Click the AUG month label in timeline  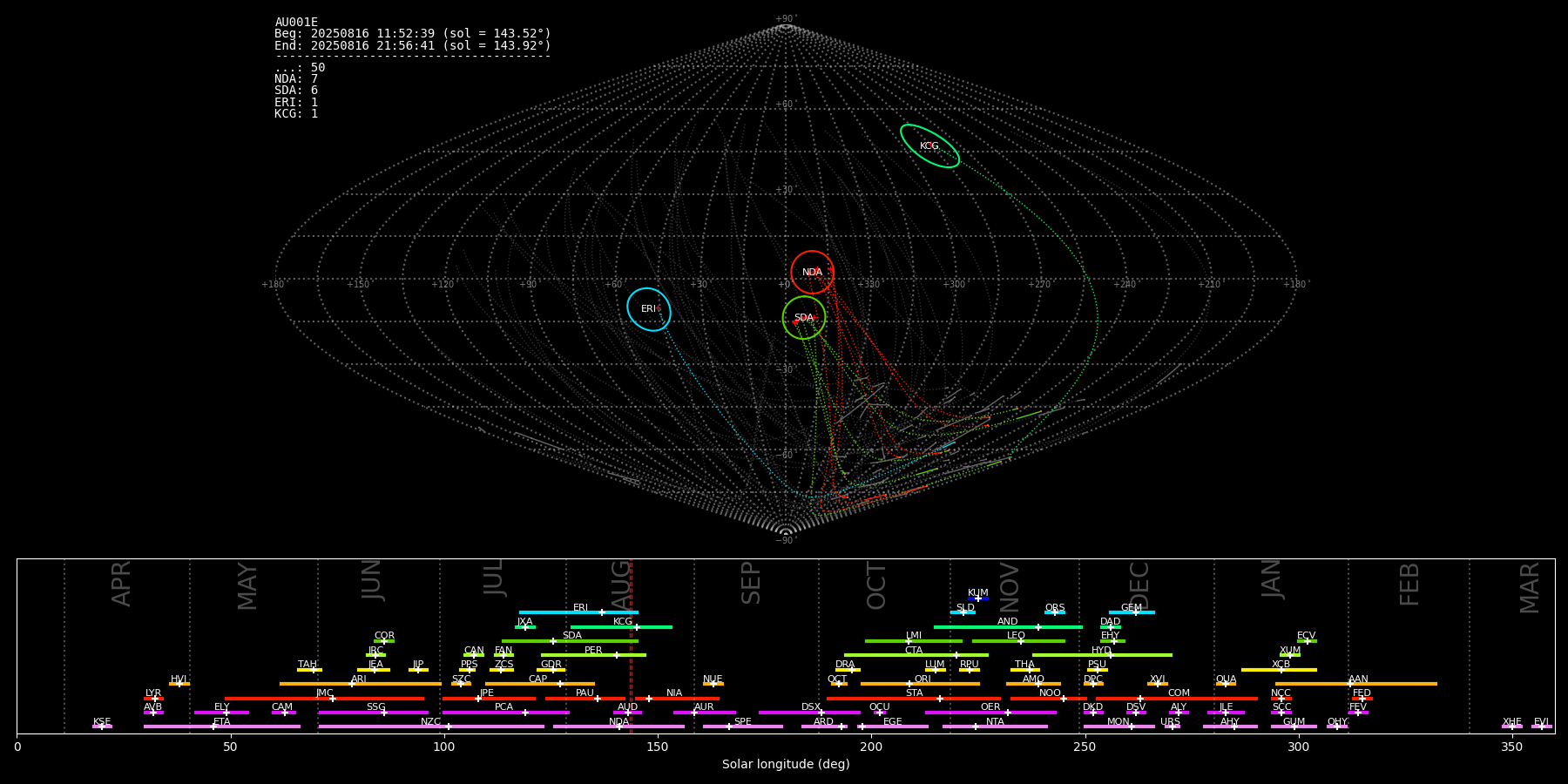(620, 584)
